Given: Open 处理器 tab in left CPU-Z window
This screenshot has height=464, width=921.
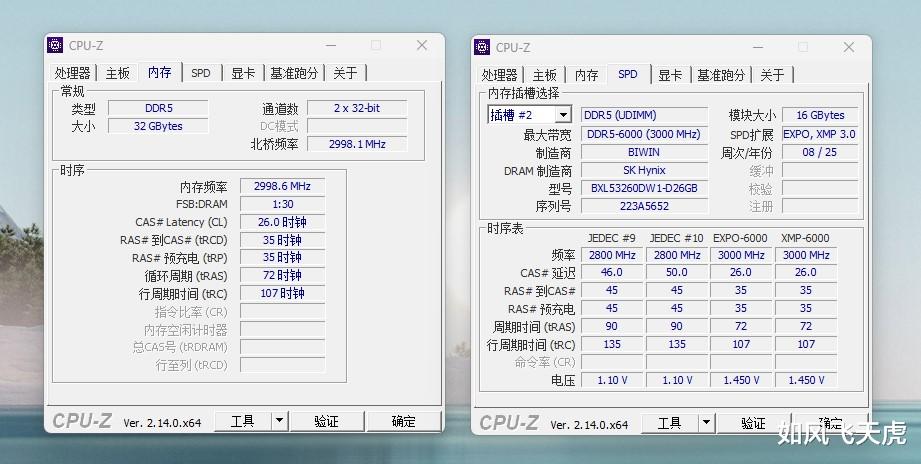Looking at the screenshot, I should (73, 73).
